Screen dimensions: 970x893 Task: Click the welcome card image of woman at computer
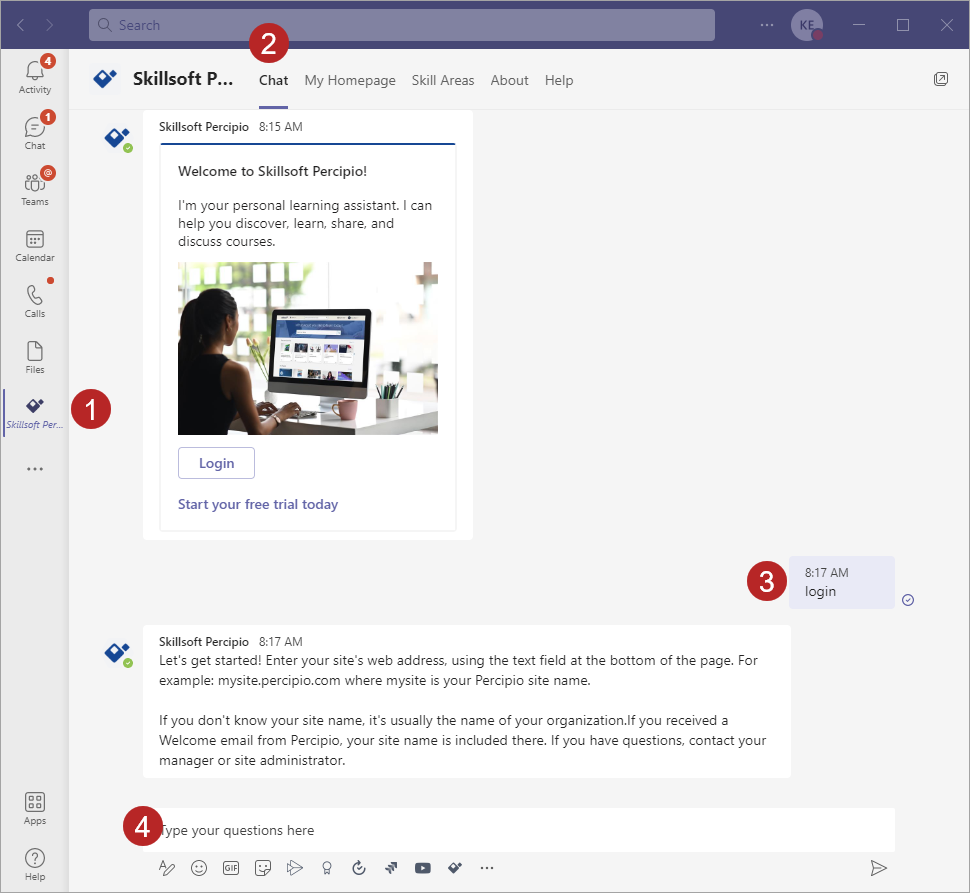coord(308,348)
